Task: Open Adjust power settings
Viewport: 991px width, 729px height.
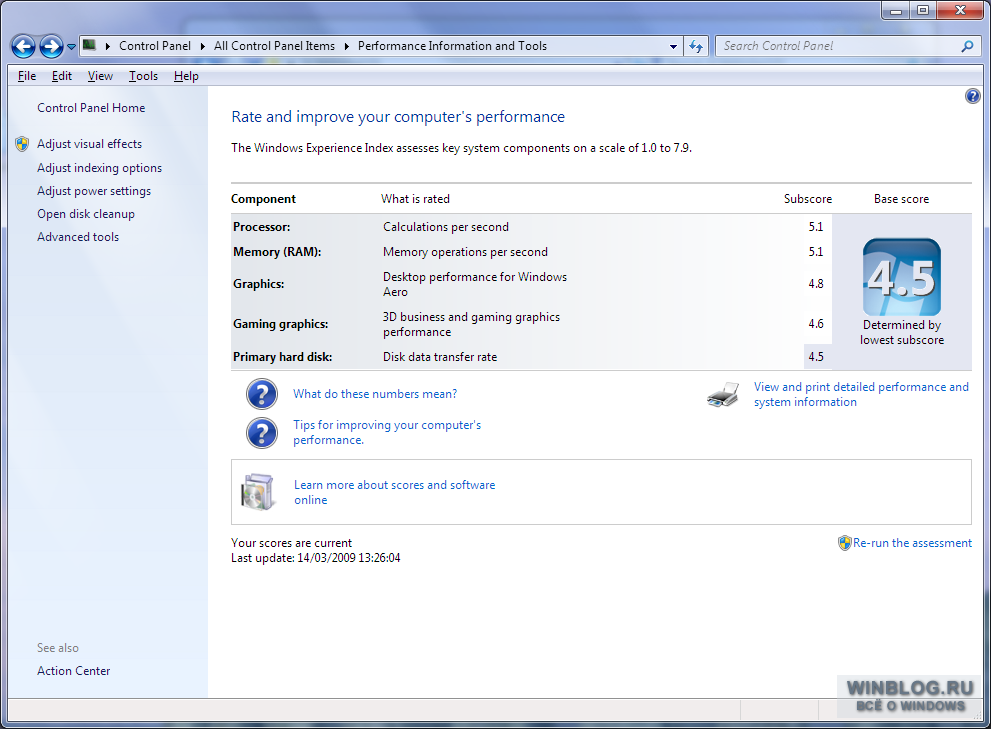Action: pyautogui.click(x=94, y=191)
